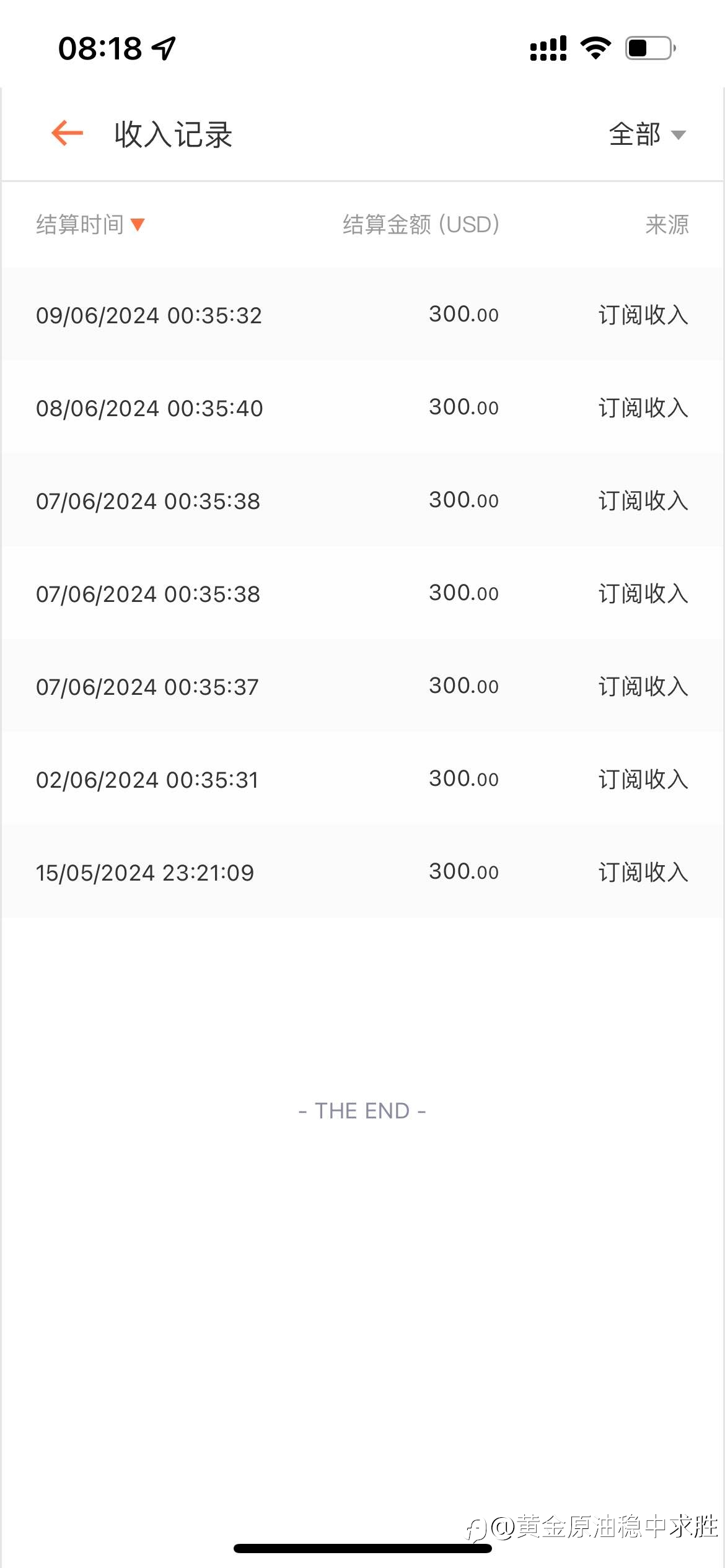
Task: Tap the location arrow beside the clock
Action: [164, 48]
